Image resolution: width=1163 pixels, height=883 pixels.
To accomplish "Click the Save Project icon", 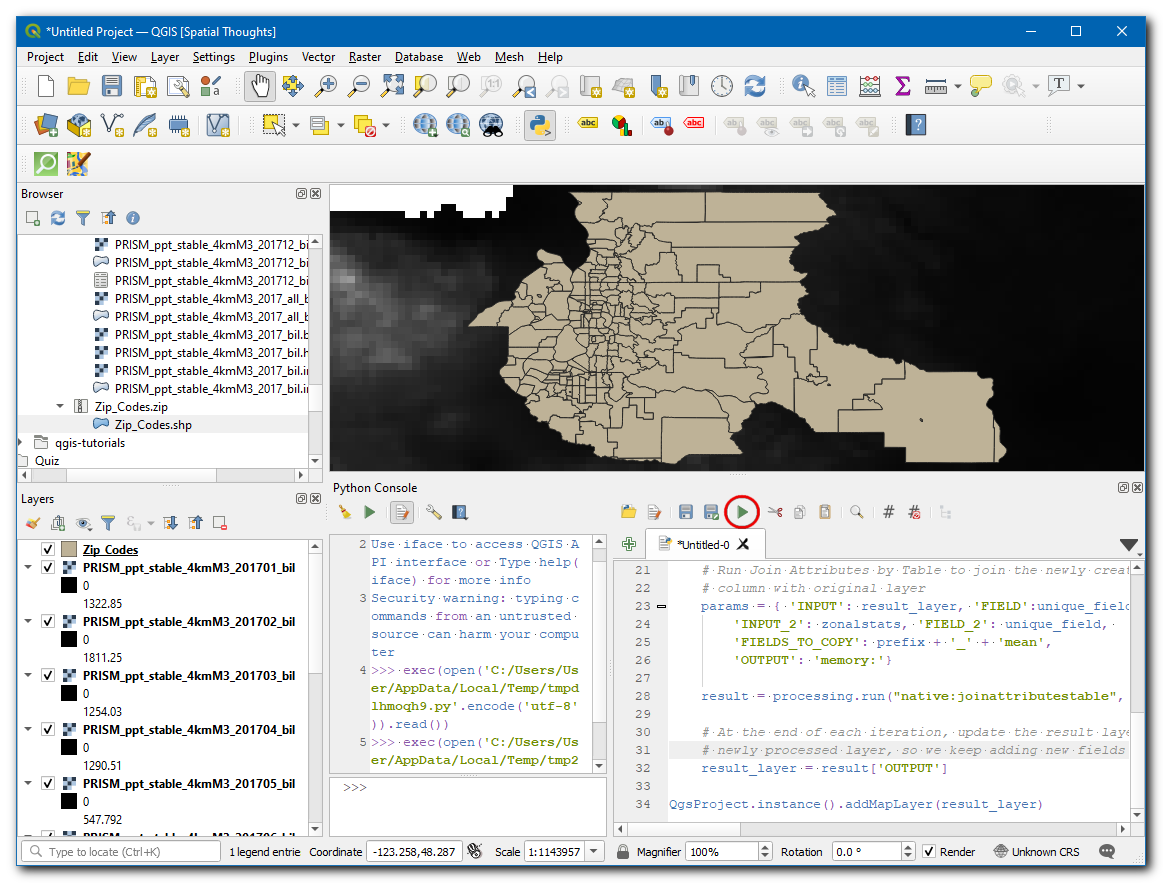I will click(x=112, y=86).
